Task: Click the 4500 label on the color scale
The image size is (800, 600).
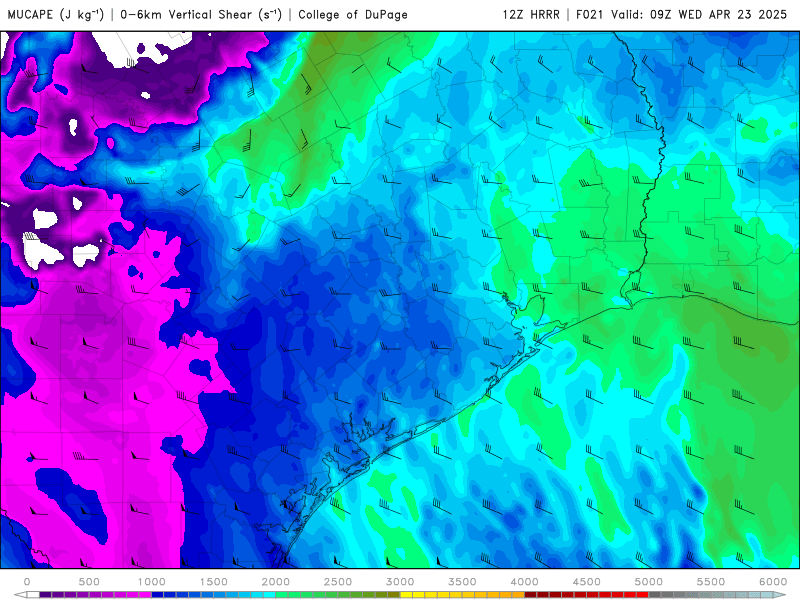Action: tap(587, 582)
